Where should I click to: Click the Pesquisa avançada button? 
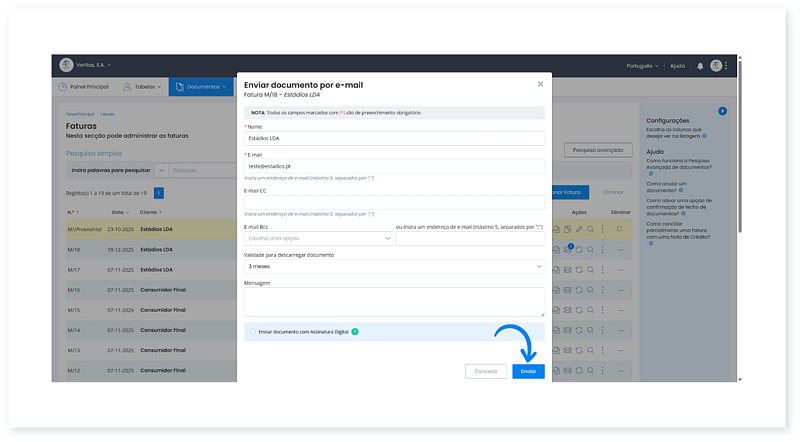pyautogui.click(x=598, y=150)
